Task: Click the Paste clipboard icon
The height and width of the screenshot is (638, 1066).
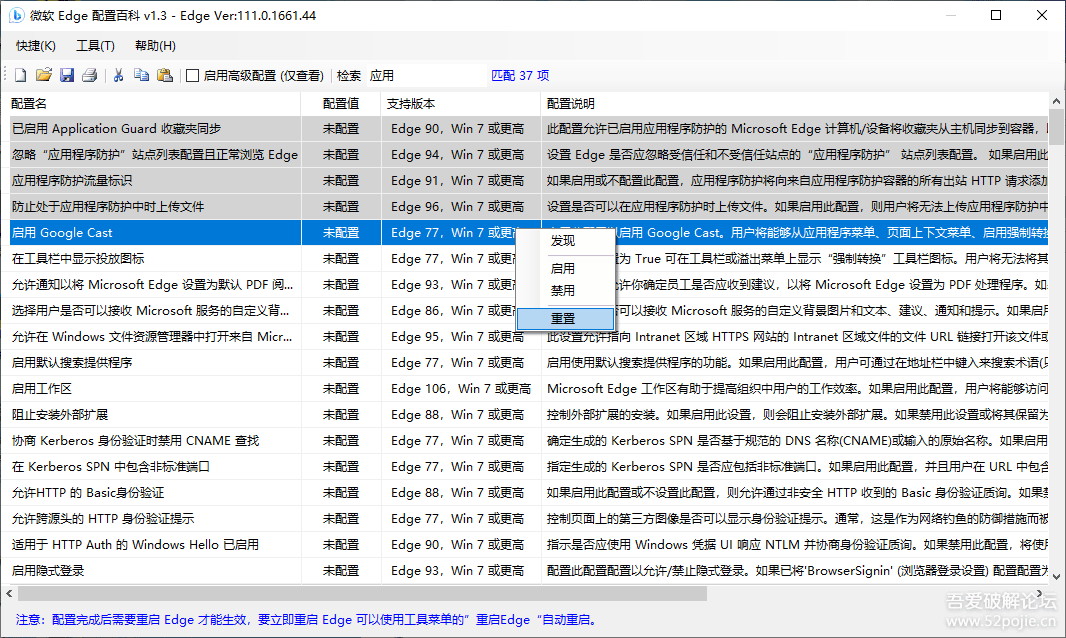Action: tap(165, 75)
